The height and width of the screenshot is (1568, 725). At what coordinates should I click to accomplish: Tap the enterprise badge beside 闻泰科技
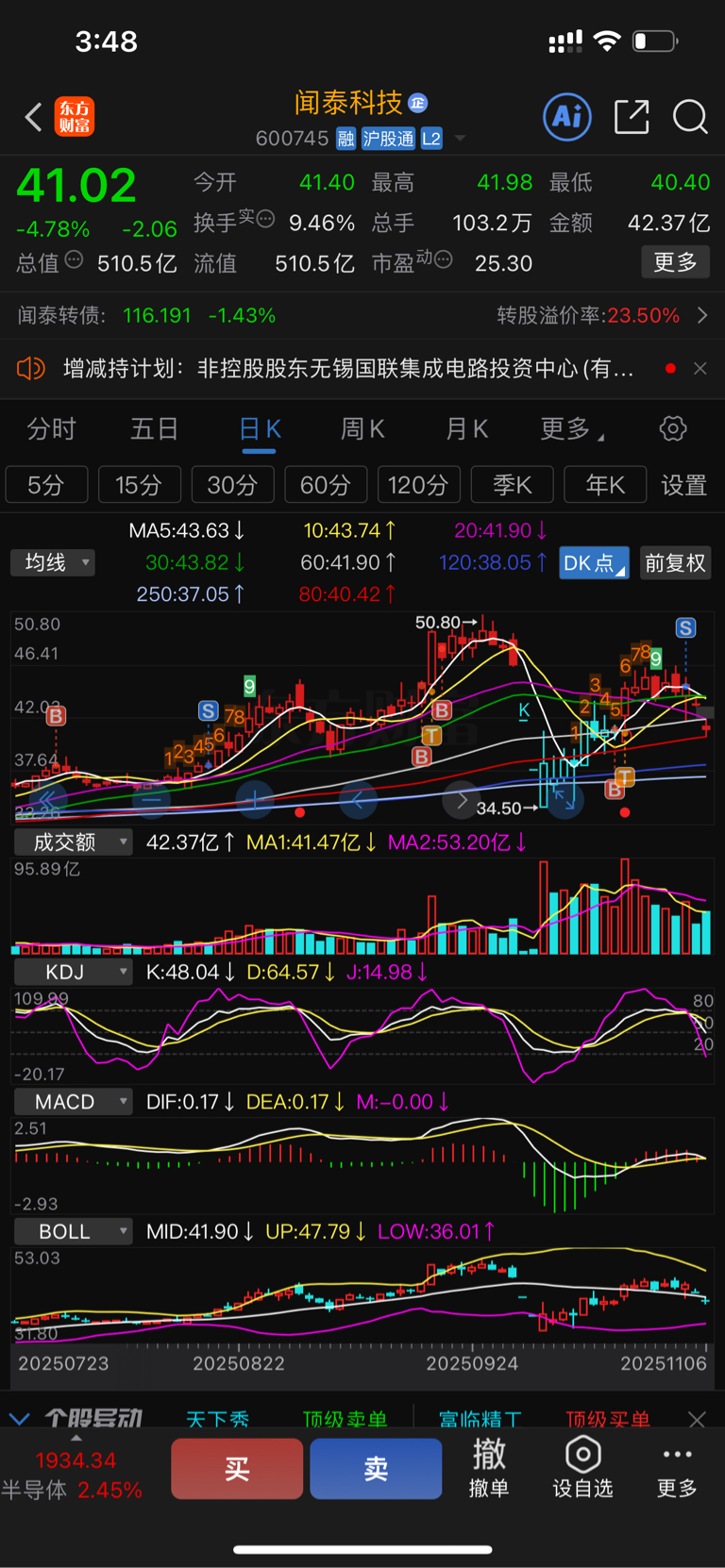pyautogui.click(x=418, y=103)
